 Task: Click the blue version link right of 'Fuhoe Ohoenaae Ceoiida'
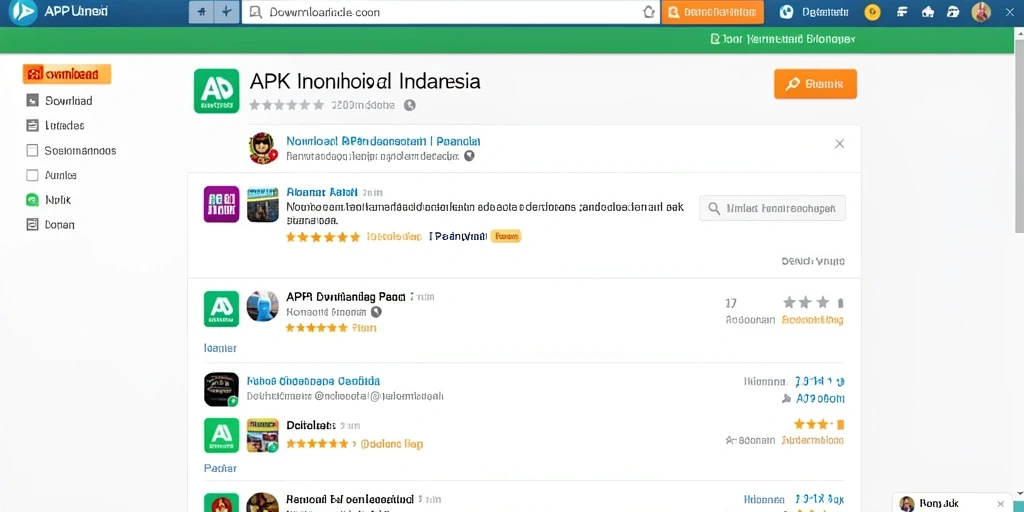pos(820,381)
